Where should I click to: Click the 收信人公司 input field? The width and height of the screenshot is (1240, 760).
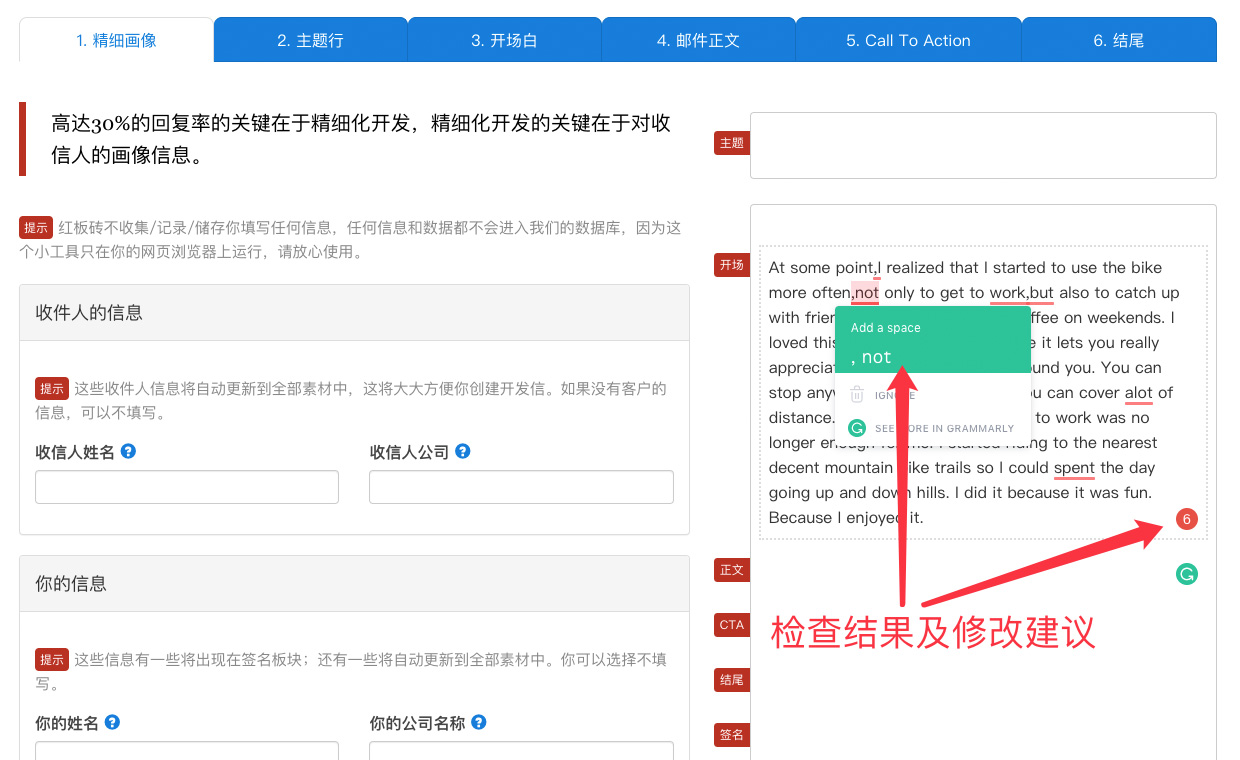[521, 487]
